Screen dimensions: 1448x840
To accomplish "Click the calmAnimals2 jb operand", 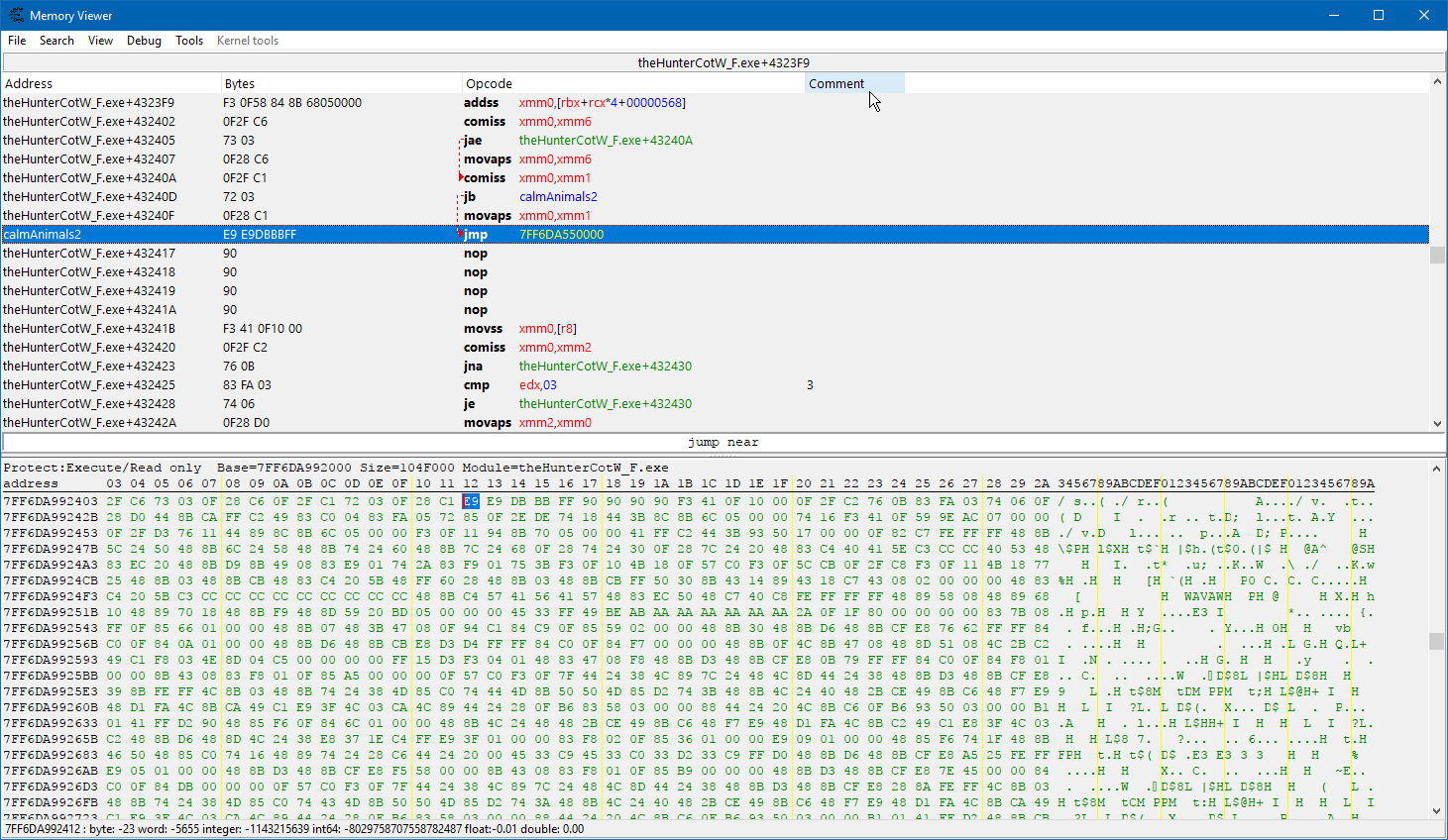I will [558, 197].
